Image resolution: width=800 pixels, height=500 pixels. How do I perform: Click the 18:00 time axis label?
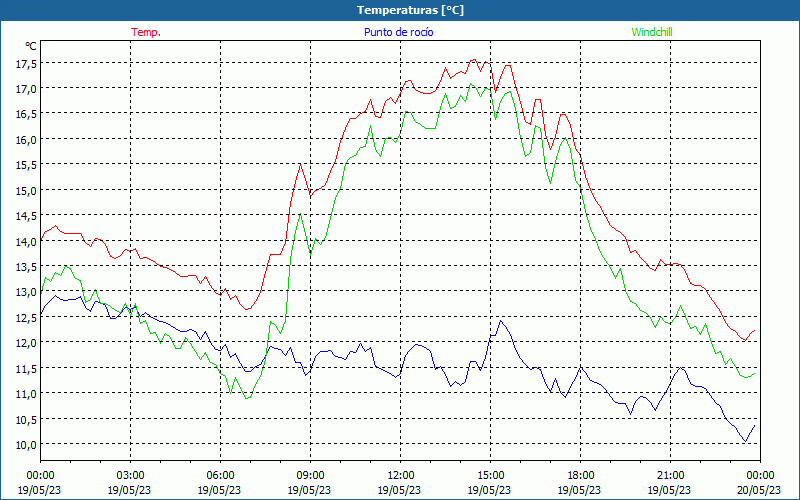[580, 476]
